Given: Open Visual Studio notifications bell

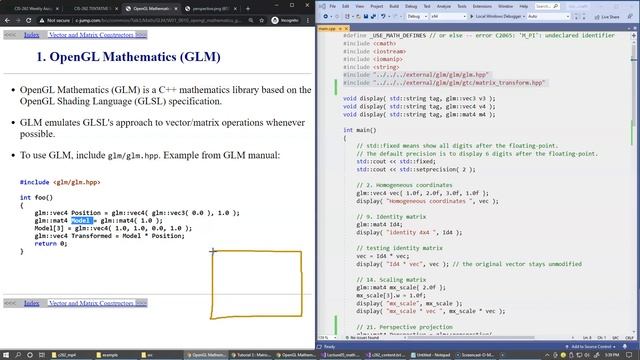Looking at the screenshot, I should pos(625,347).
